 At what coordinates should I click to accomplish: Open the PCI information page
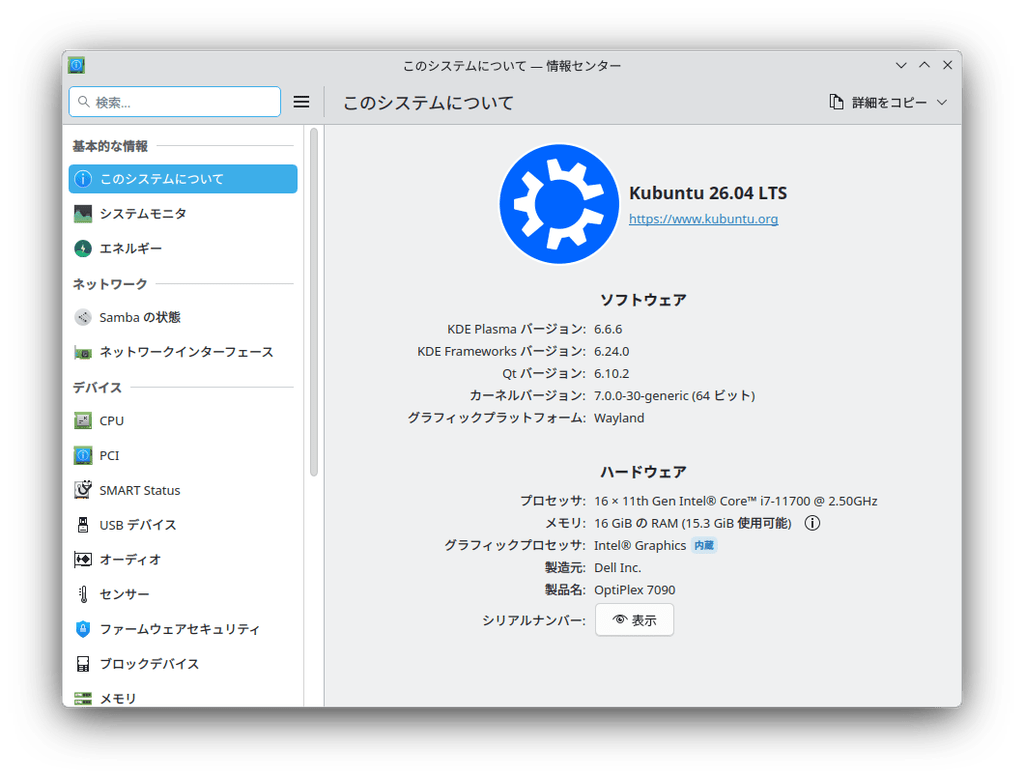[183, 455]
